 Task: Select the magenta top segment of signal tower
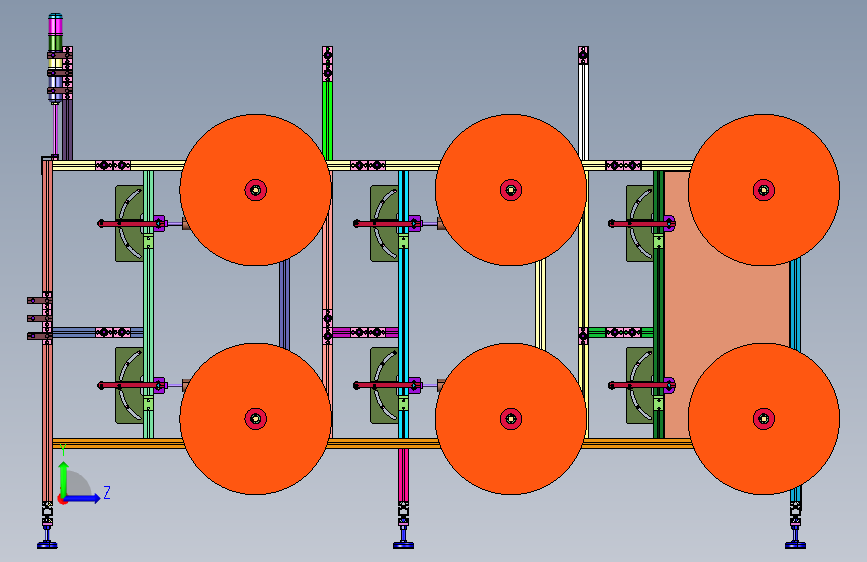click(55, 25)
